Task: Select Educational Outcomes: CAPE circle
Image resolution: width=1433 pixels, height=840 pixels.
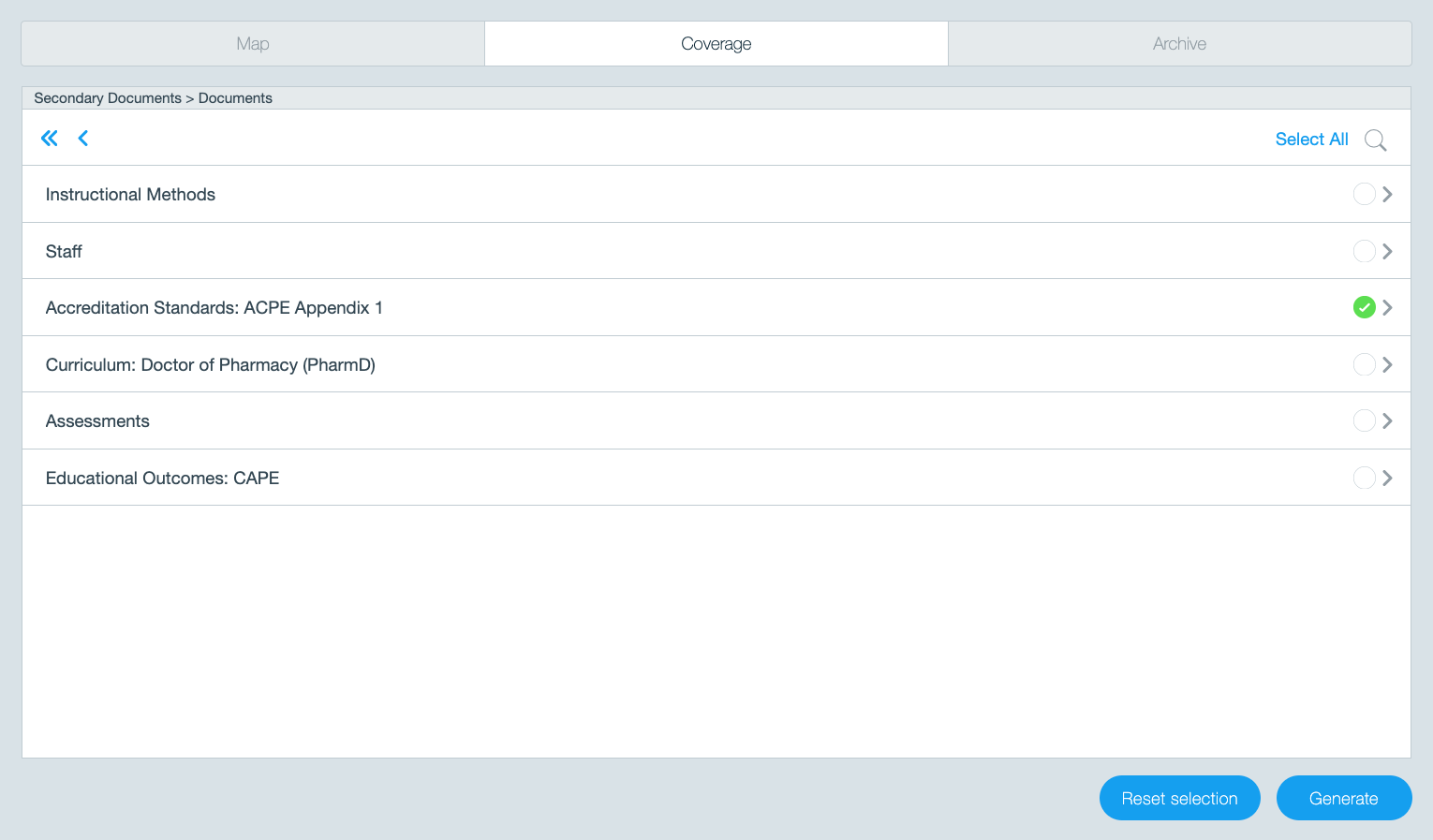Action: (x=1364, y=478)
